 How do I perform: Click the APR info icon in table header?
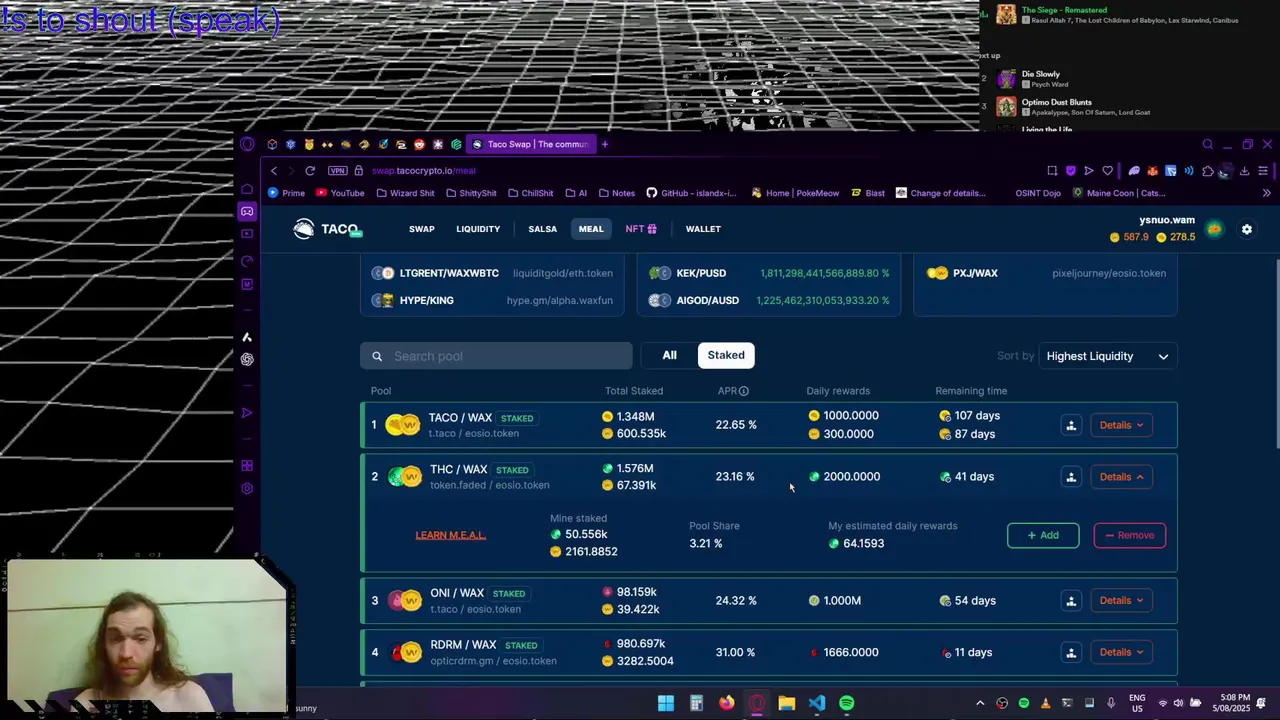pos(744,391)
